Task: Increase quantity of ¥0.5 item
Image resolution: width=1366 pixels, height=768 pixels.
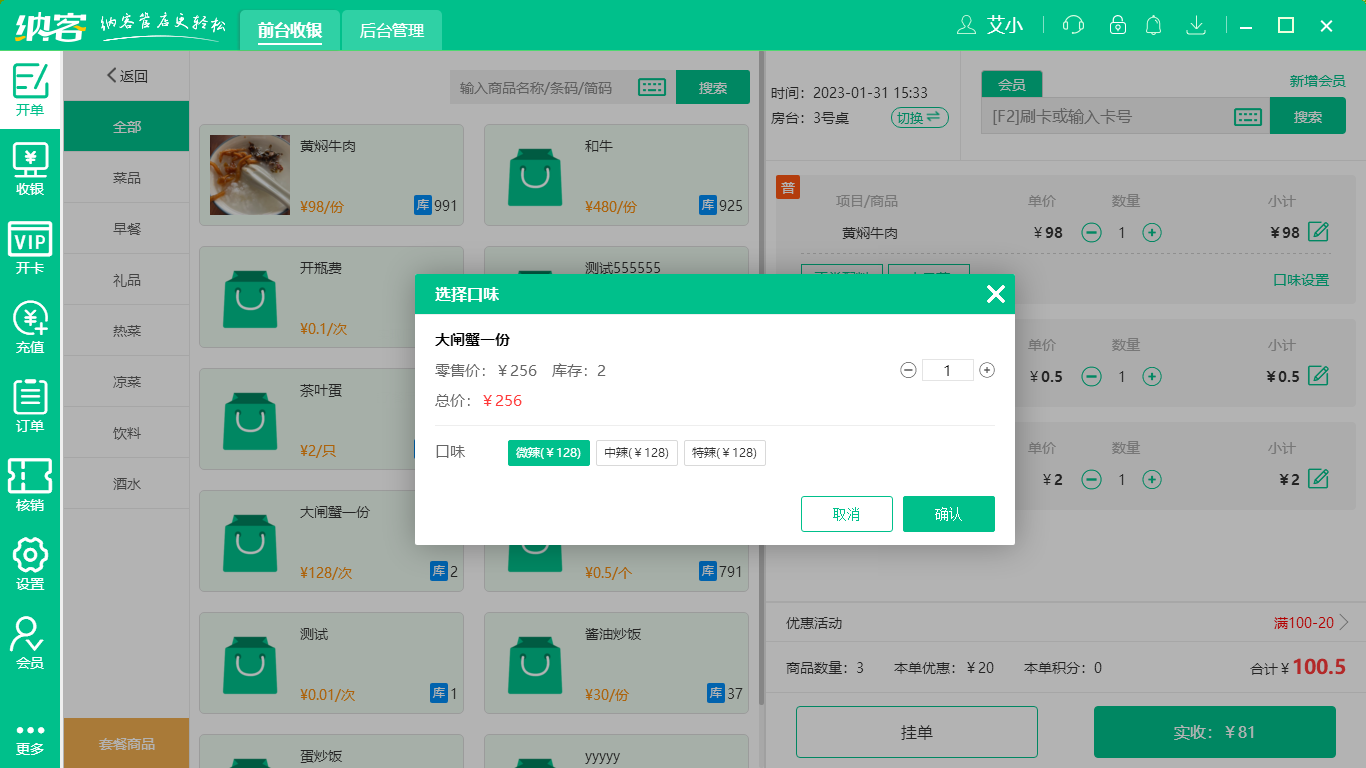Action: 1152,377
